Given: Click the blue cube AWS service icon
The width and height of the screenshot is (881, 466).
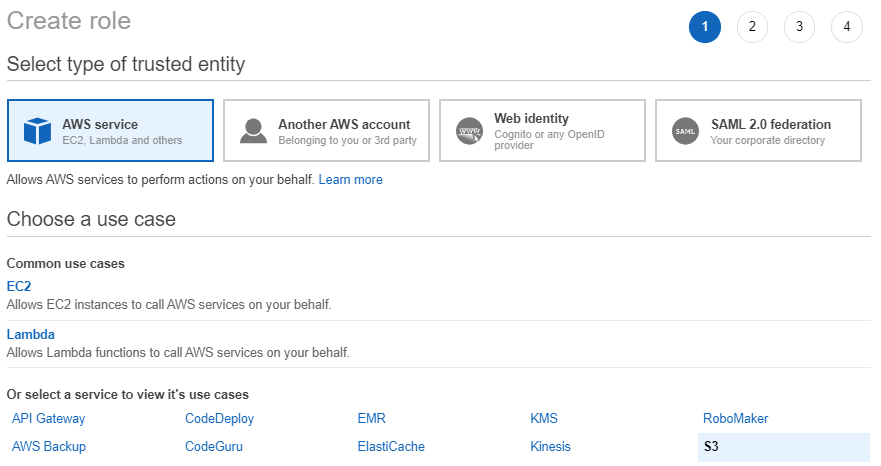Looking at the screenshot, I should (38, 131).
